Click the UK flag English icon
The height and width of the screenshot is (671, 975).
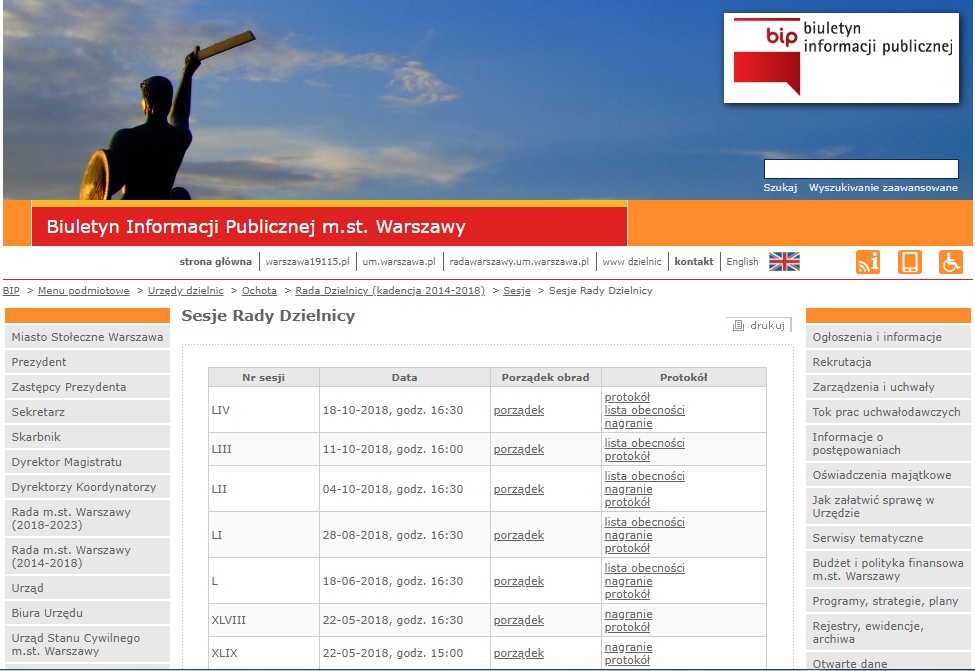(x=784, y=262)
